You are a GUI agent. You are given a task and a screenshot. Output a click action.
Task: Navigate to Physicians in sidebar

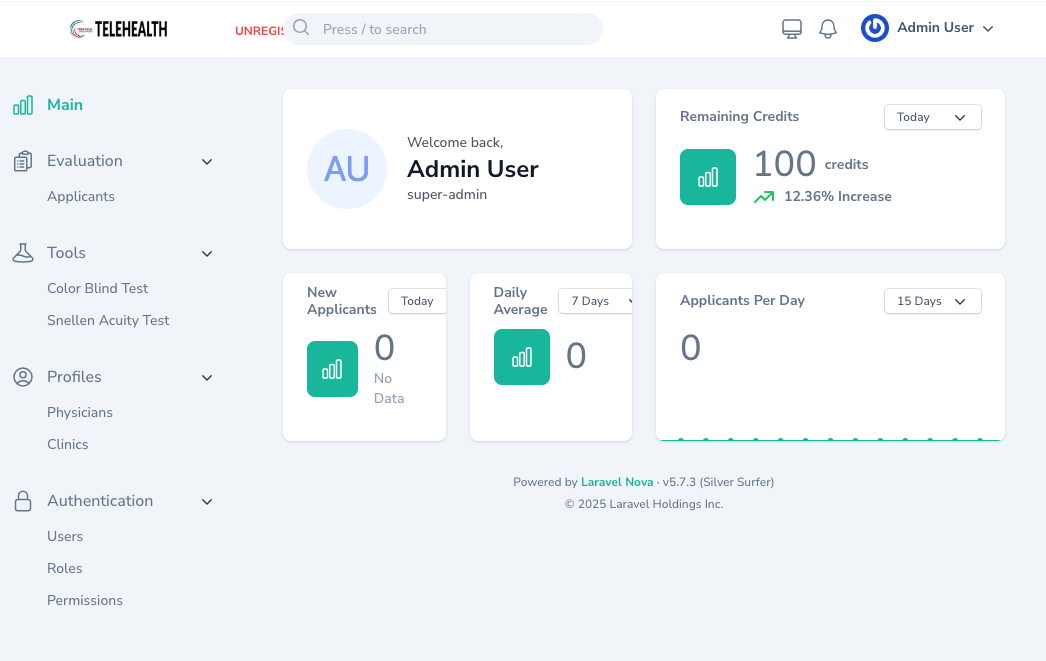(x=80, y=413)
